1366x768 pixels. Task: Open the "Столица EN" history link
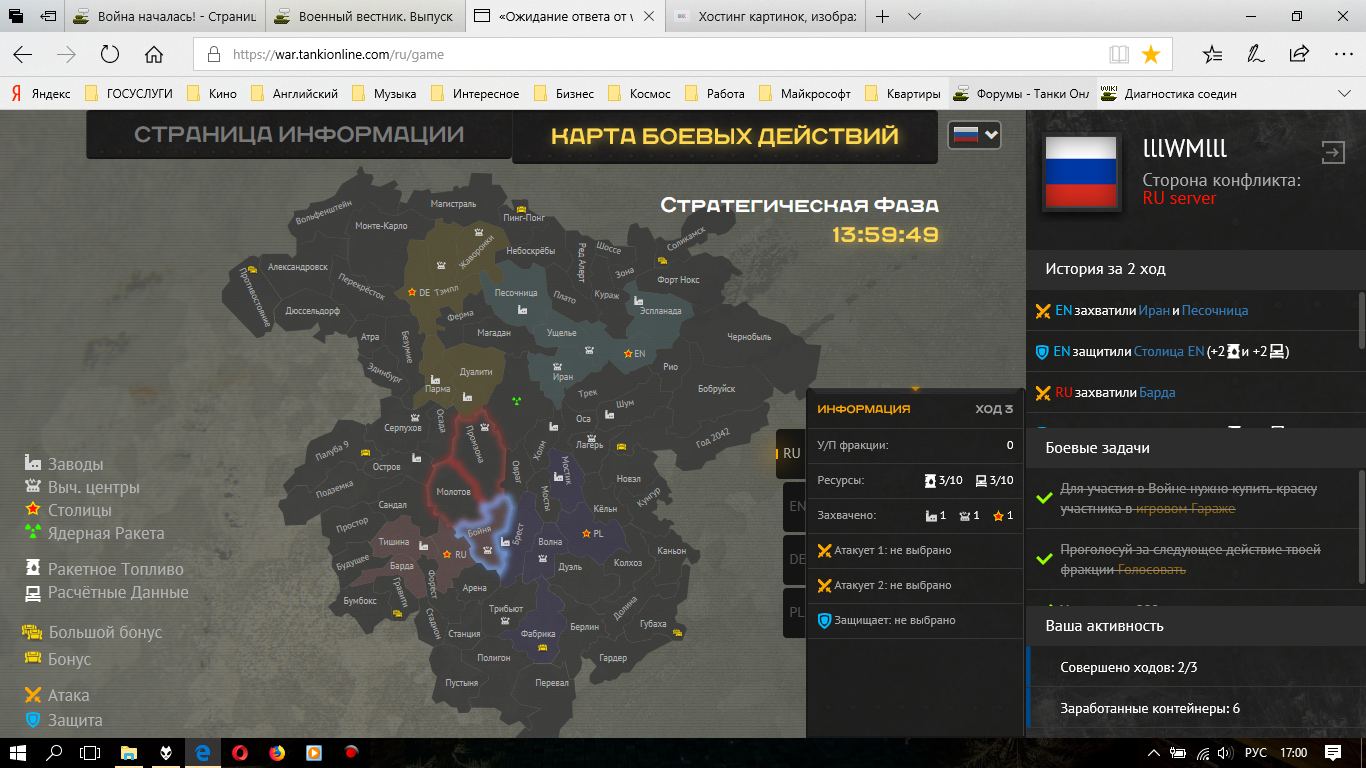(1170, 352)
